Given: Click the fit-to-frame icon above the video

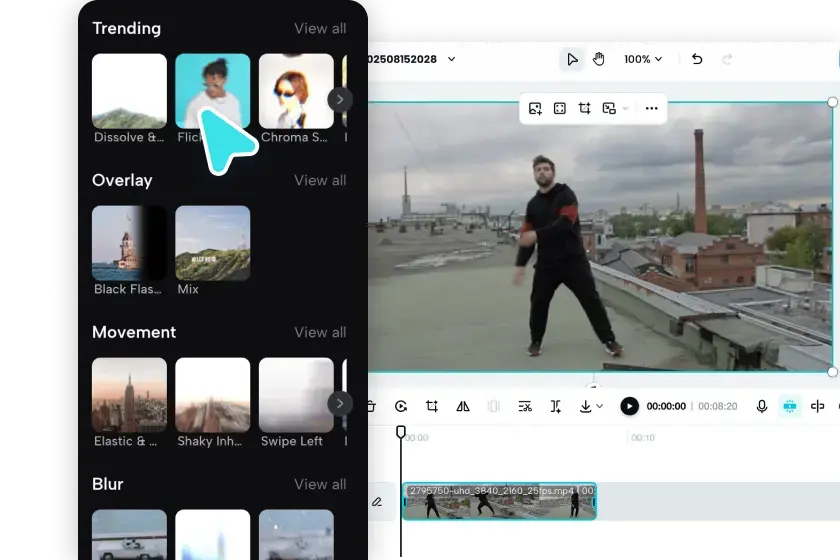Looking at the screenshot, I should (560, 109).
